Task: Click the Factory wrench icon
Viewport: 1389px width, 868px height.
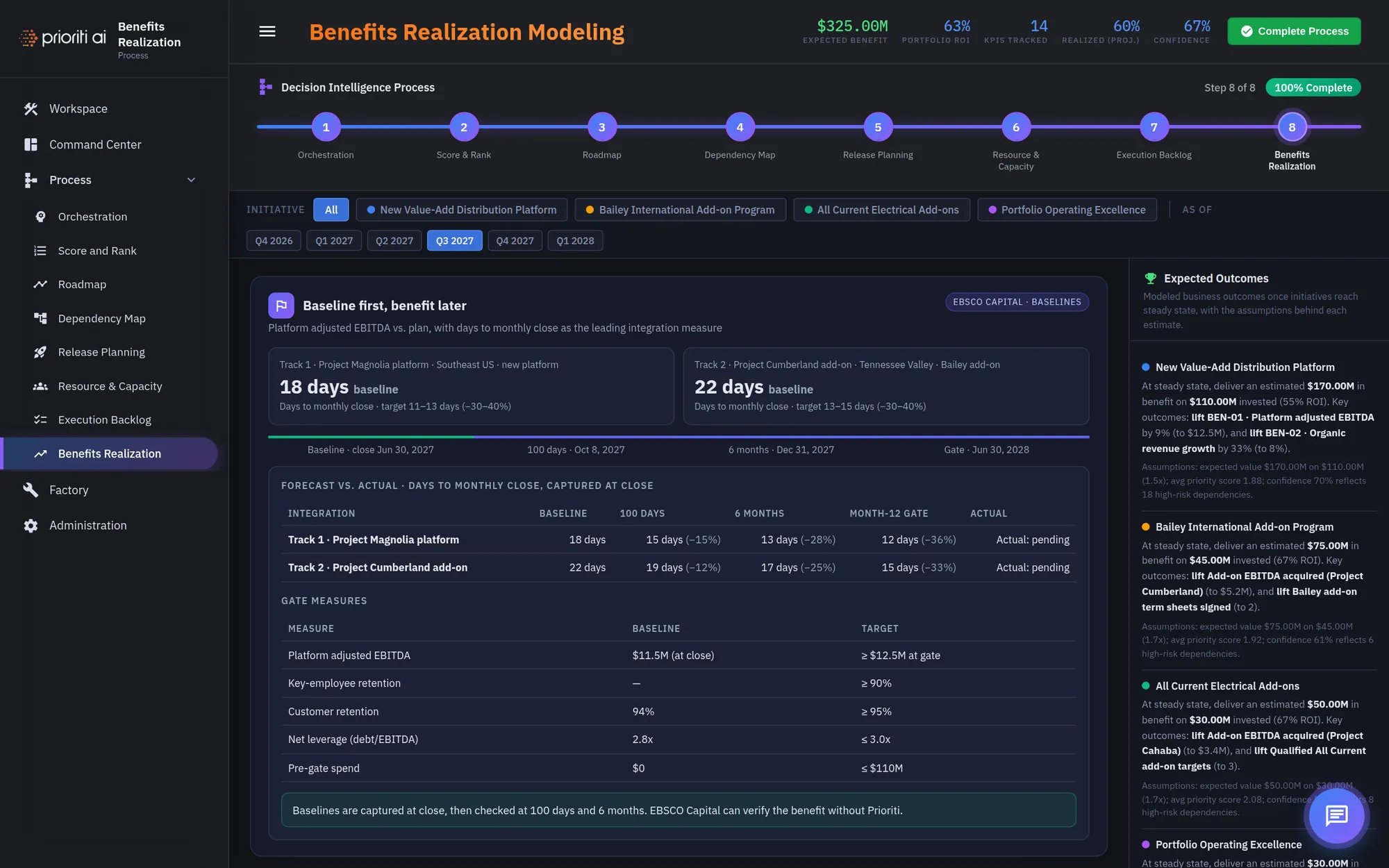Action: 31,490
